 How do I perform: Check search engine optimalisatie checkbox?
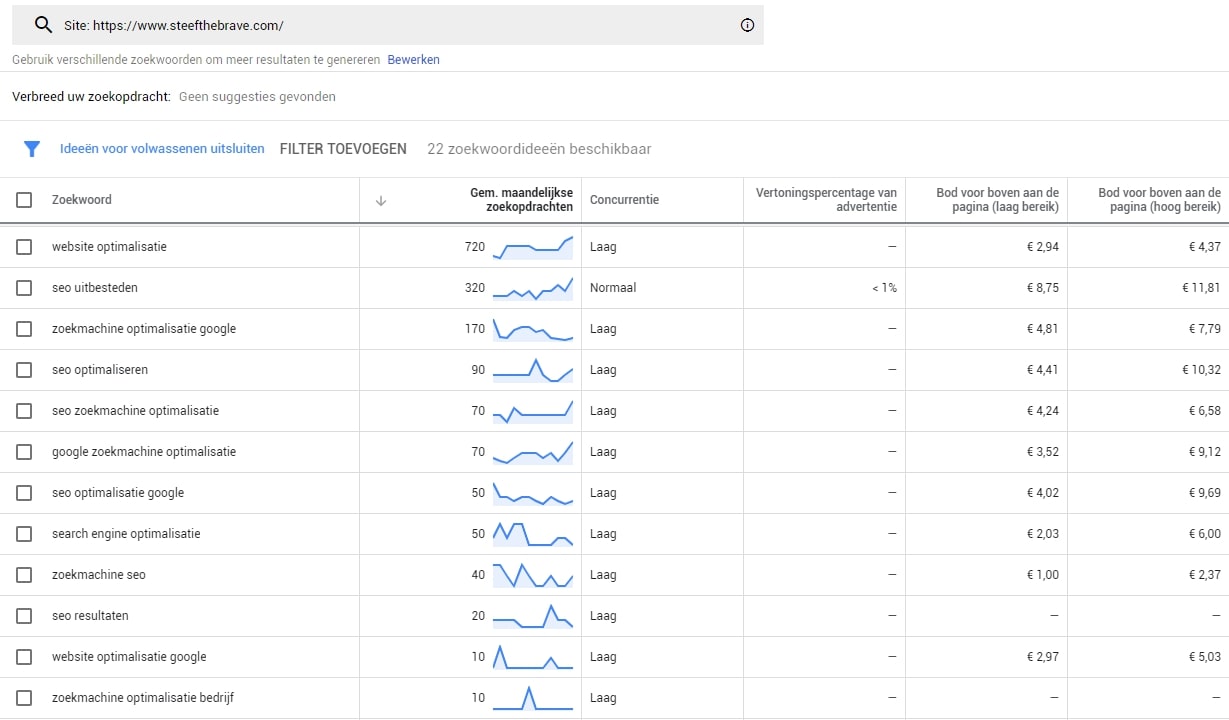pyautogui.click(x=24, y=534)
